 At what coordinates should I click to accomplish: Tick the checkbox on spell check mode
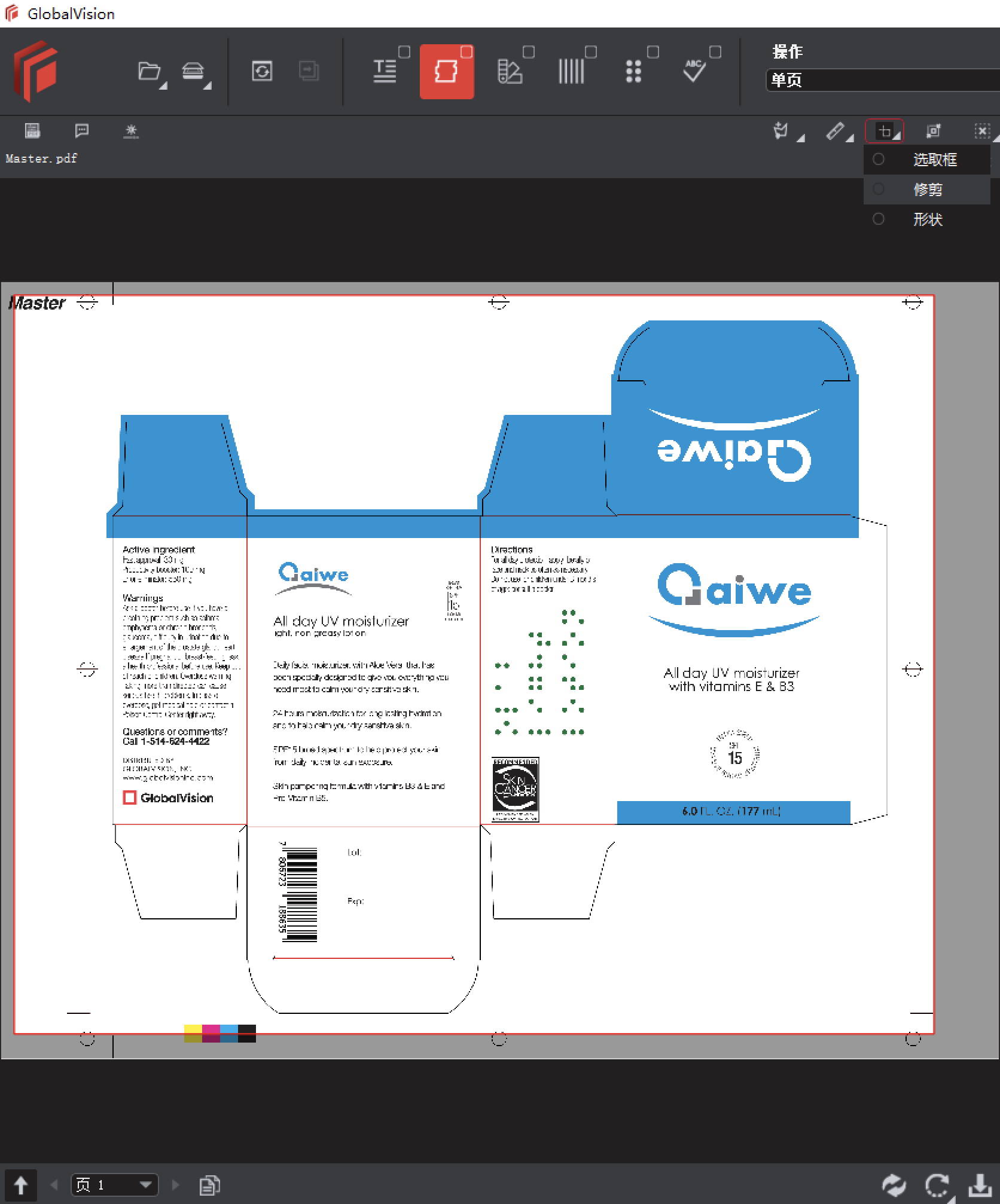(715, 52)
